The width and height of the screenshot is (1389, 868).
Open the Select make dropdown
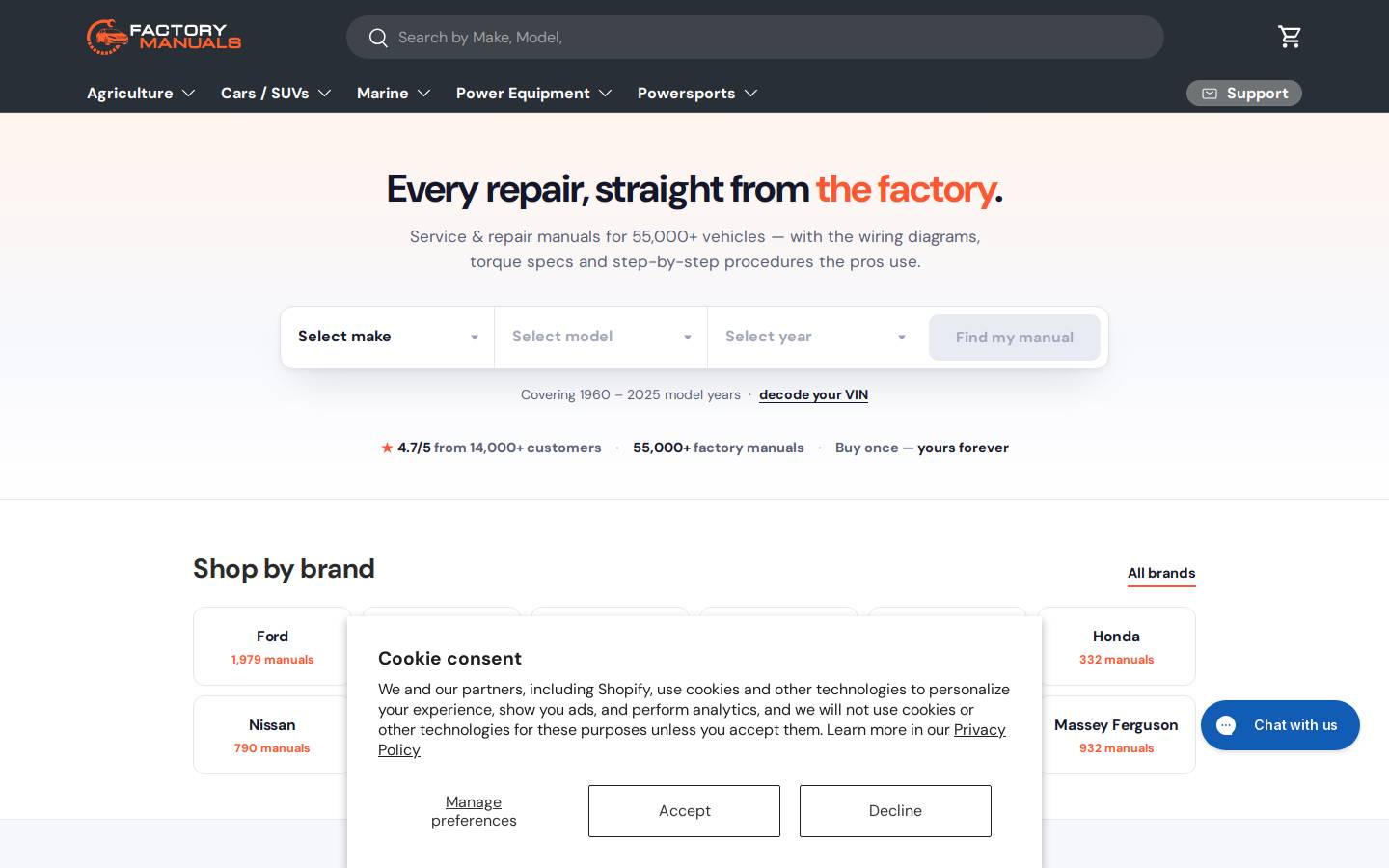click(x=388, y=337)
